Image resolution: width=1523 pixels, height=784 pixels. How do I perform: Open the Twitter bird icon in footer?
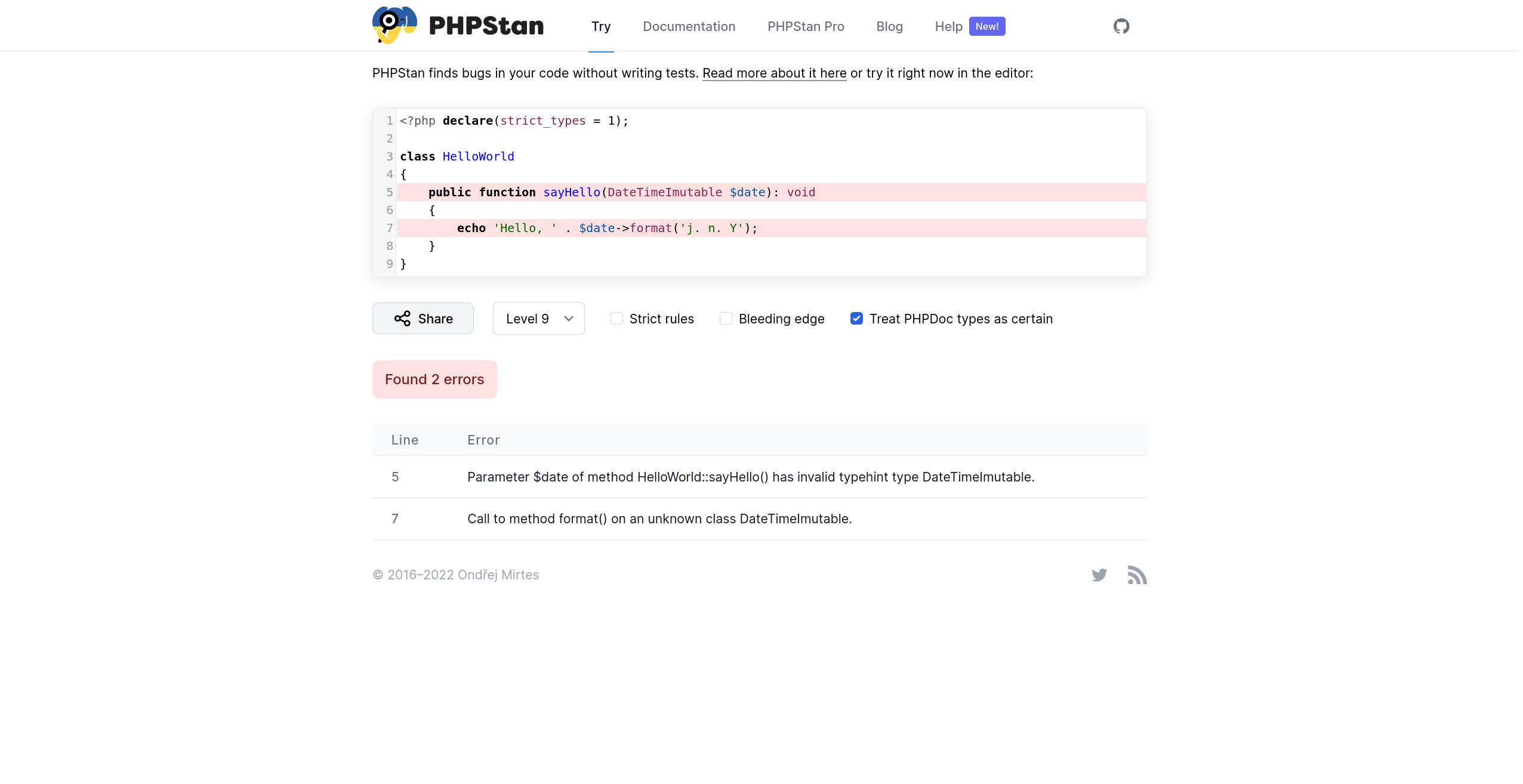pyautogui.click(x=1099, y=575)
